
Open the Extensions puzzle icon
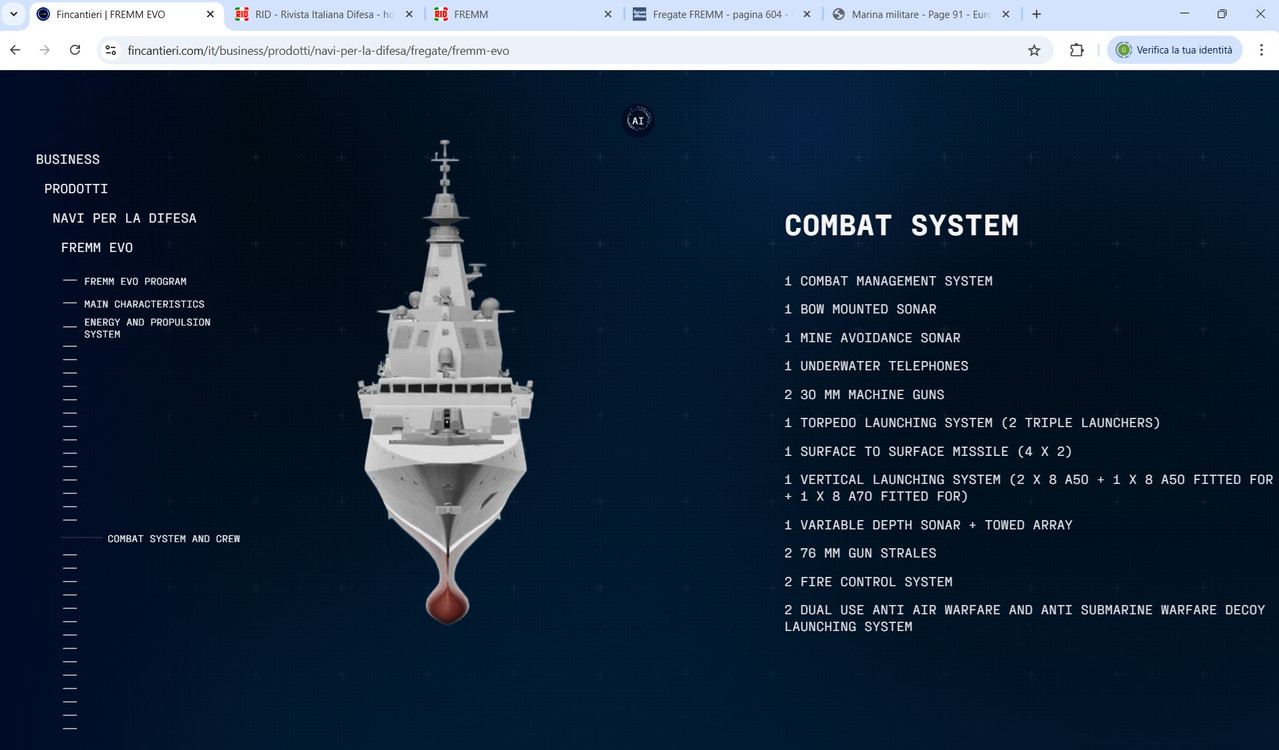click(1077, 50)
